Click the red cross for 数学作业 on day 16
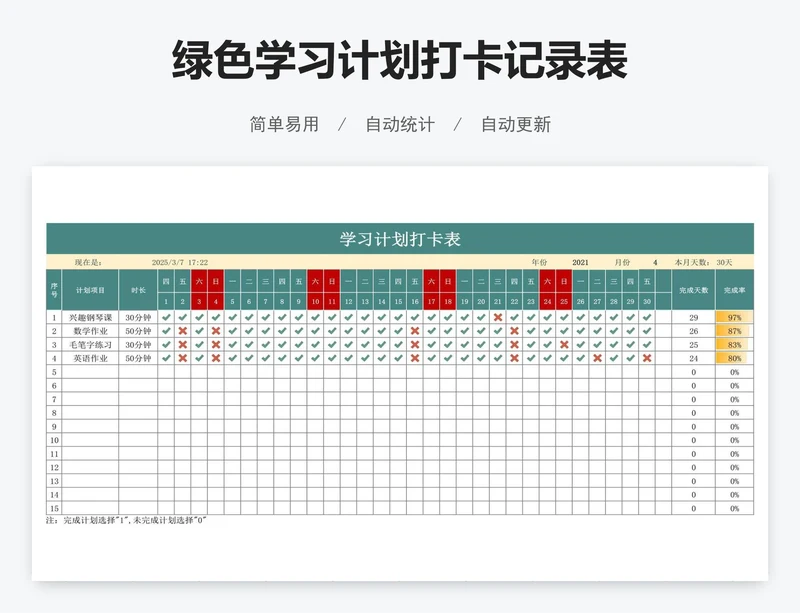The image size is (800, 613). [x=415, y=331]
